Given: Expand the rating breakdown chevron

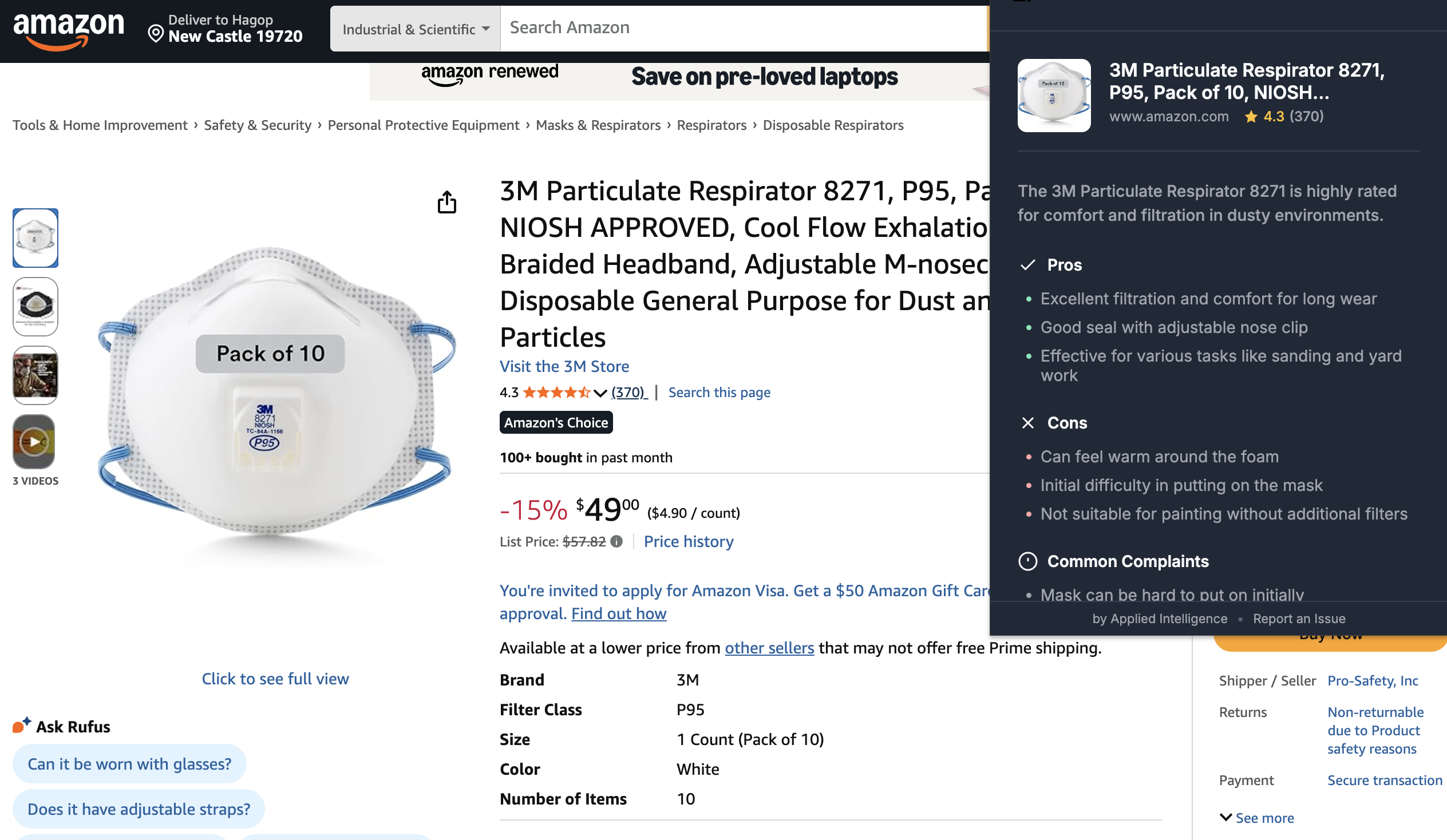Looking at the screenshot, I should [x=600, y=393].
